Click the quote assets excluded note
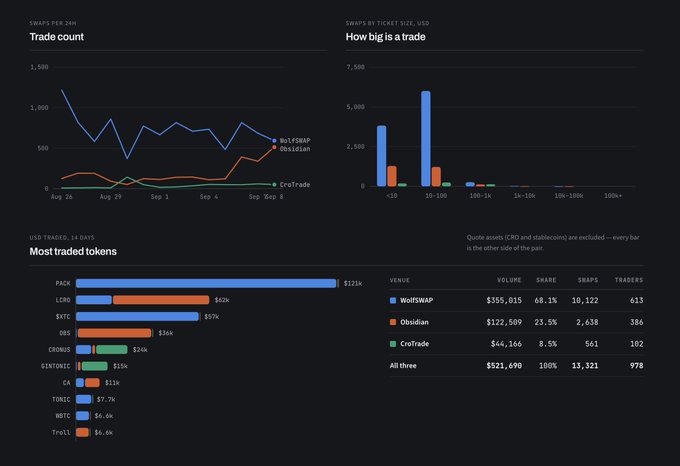The height and width of the screenshot is (466, 680). click(x=553, y=243)
